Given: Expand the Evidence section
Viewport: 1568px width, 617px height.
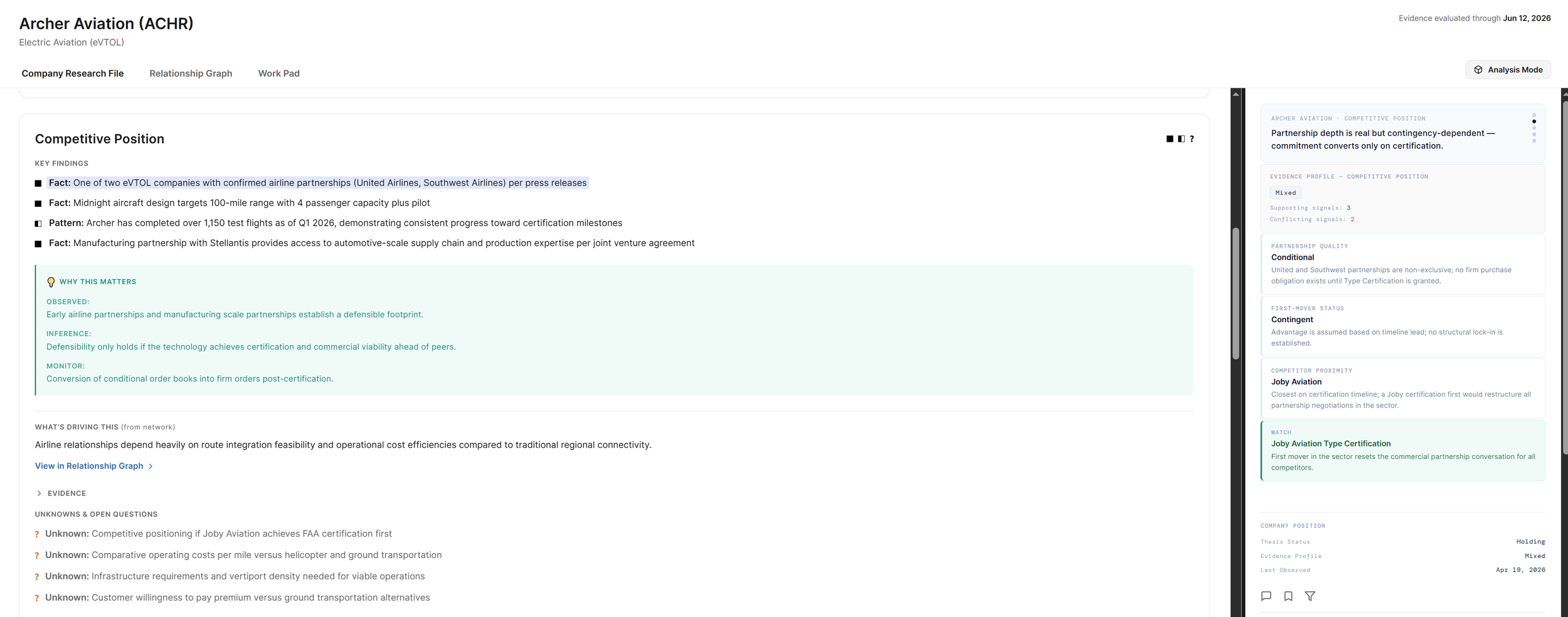Looking at the screenshot, I should click(x=61, y=493).
